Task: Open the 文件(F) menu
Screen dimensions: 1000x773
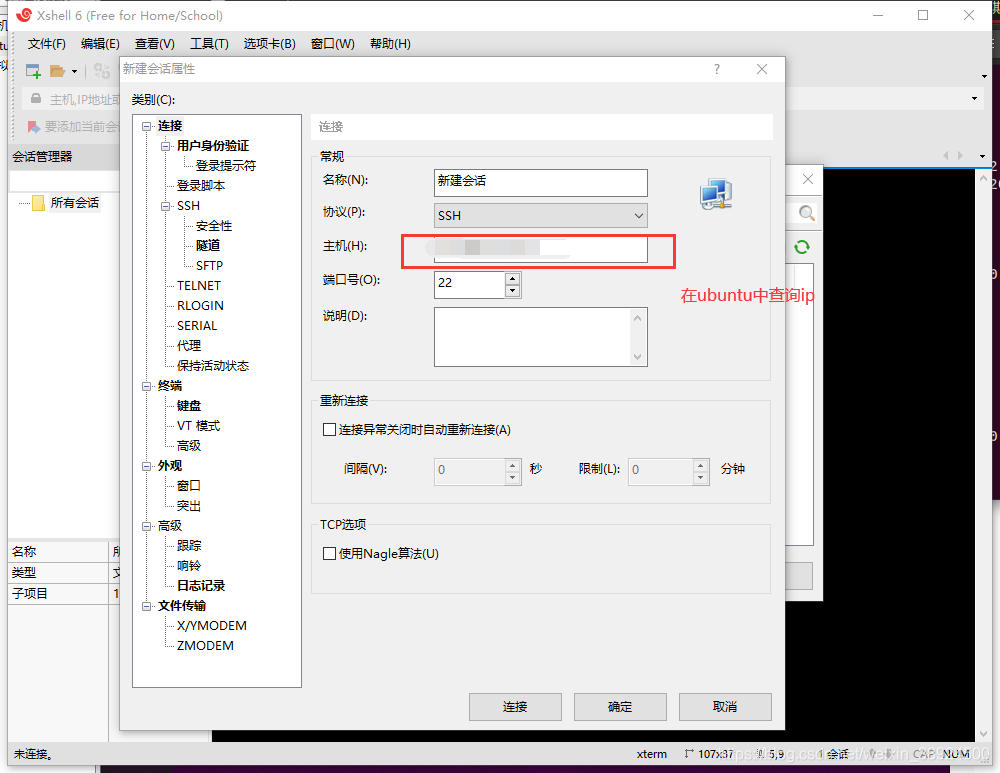Action: click(47, 43)
